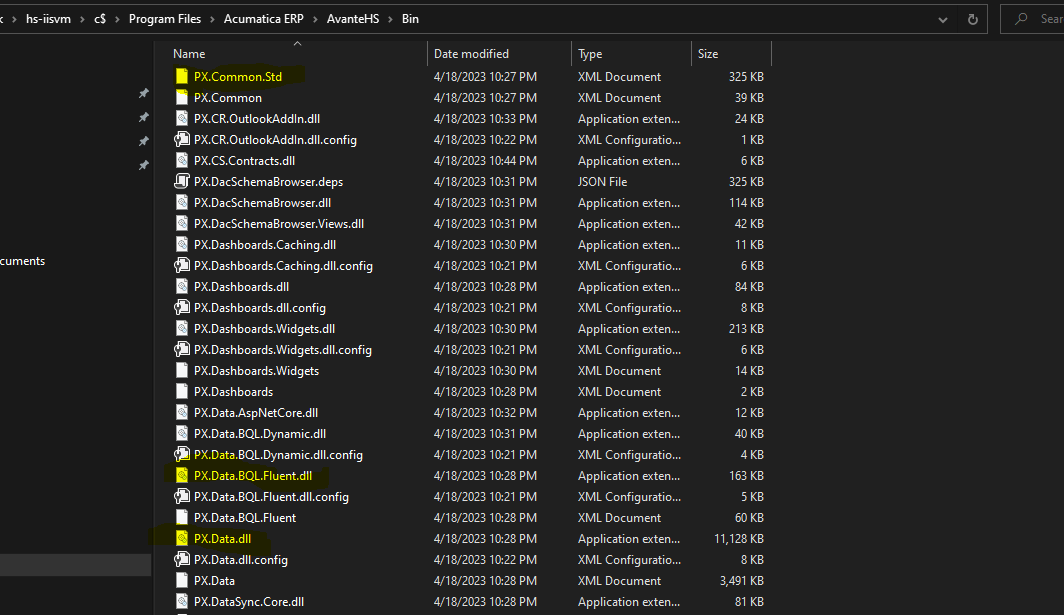Click the PX.DacSchemaBrowser.Views.dll file icon

[x=181, y=224]
